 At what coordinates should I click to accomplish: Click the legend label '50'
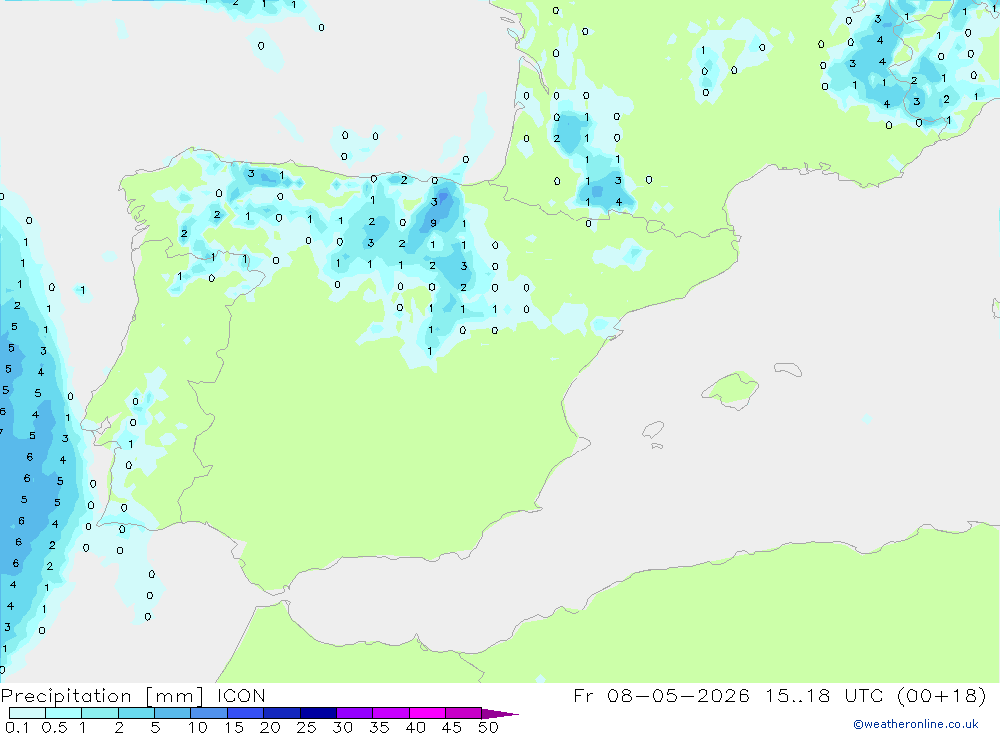[488, 727]
